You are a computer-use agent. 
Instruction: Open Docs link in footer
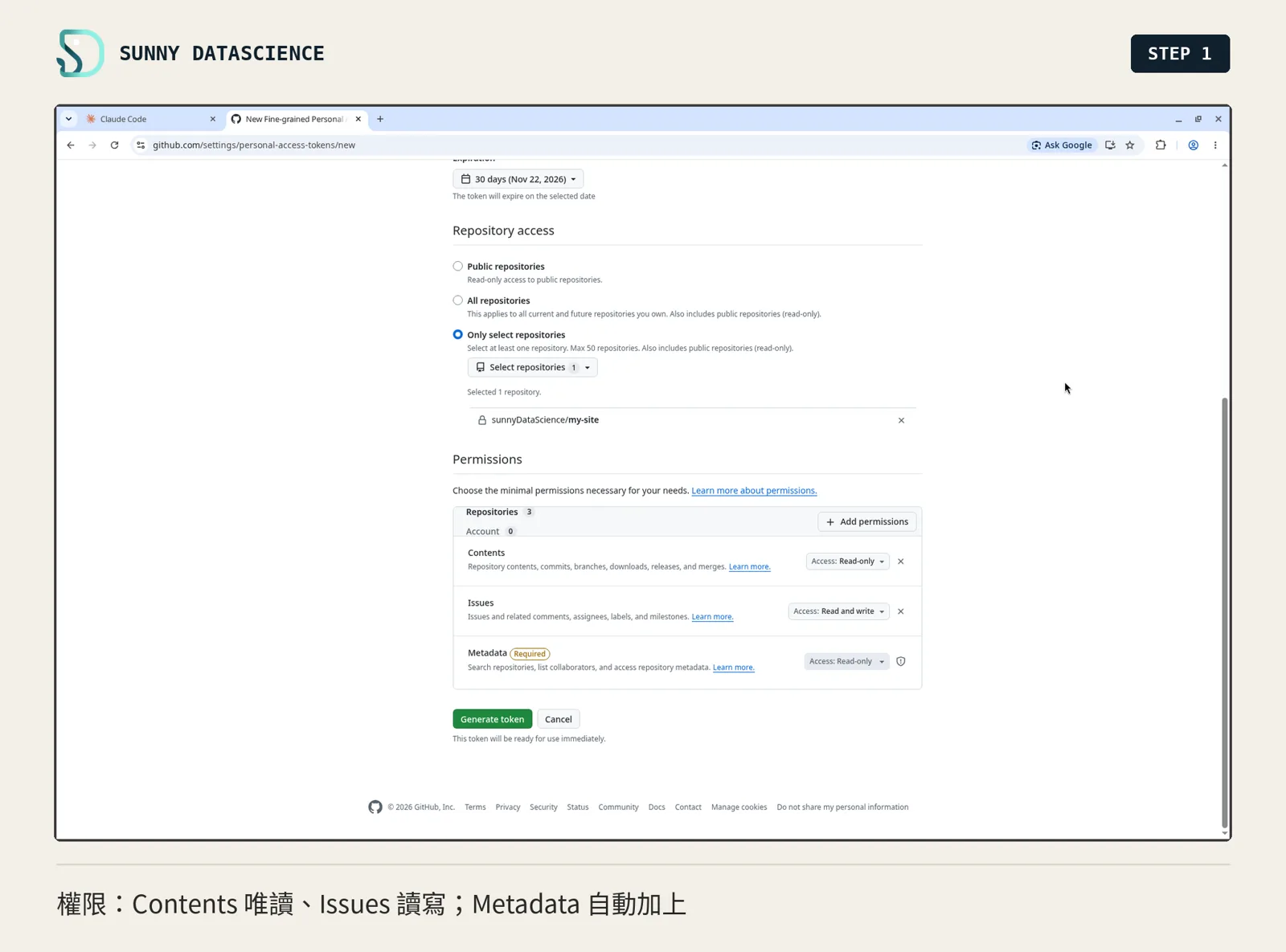657,807
